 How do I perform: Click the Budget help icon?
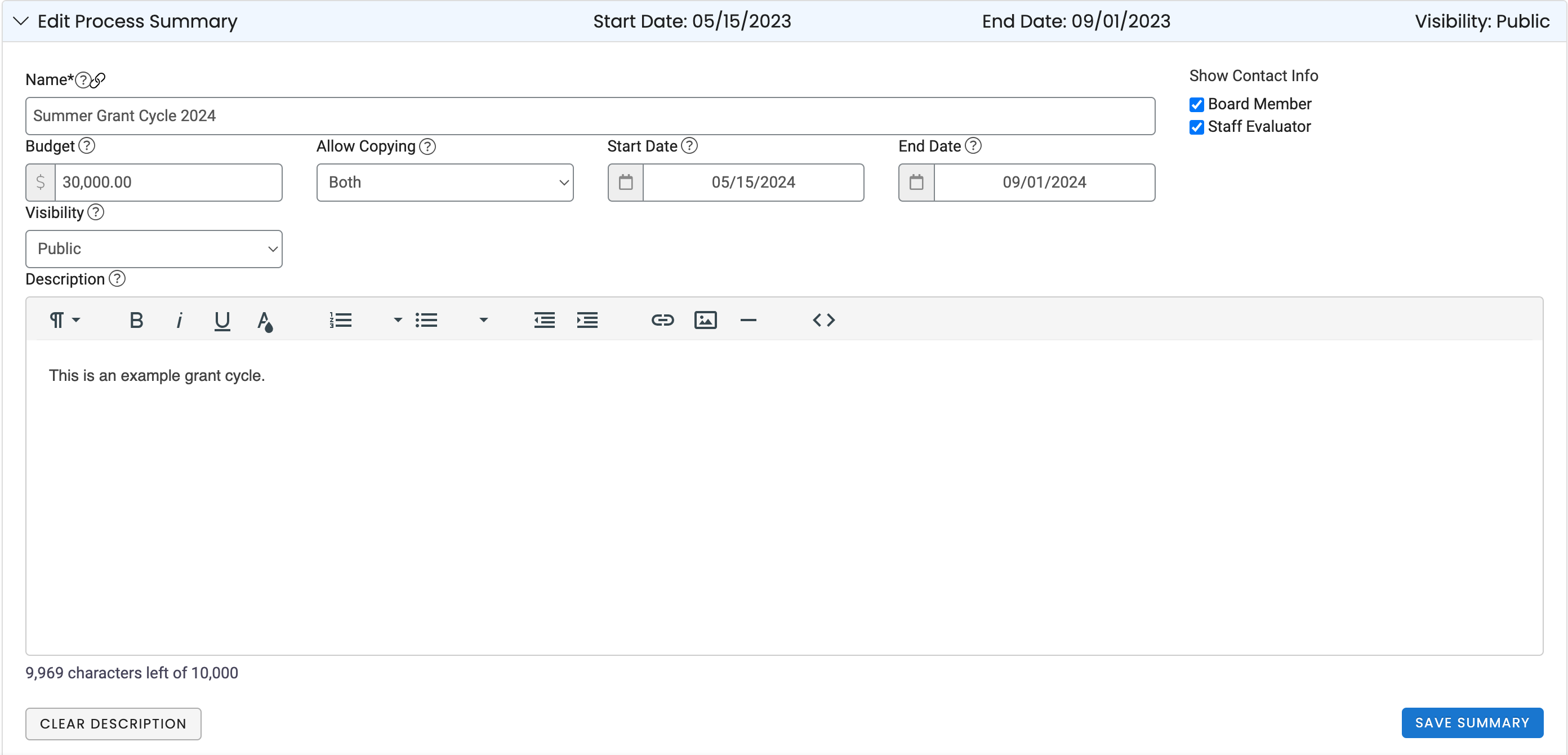(x=86, y=145)
